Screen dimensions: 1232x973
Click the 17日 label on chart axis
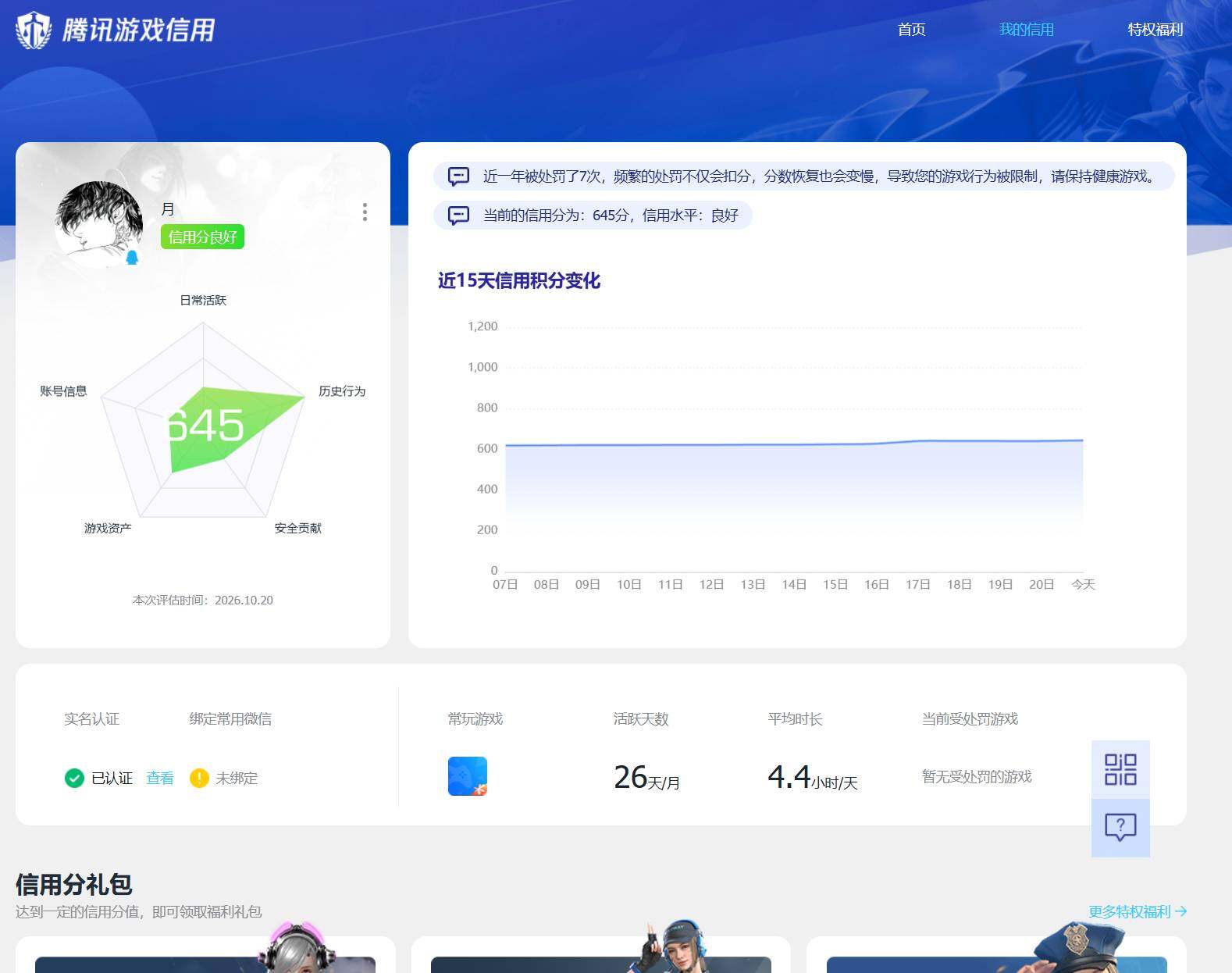917,584
